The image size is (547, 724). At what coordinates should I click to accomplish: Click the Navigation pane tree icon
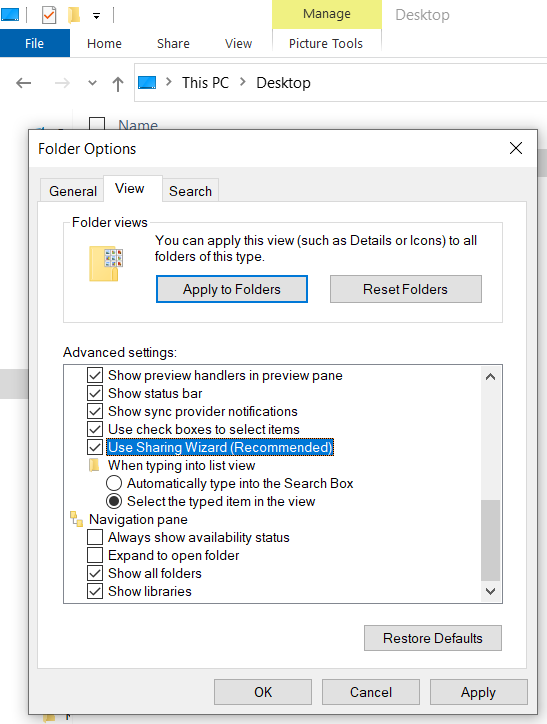pos(76,519)
